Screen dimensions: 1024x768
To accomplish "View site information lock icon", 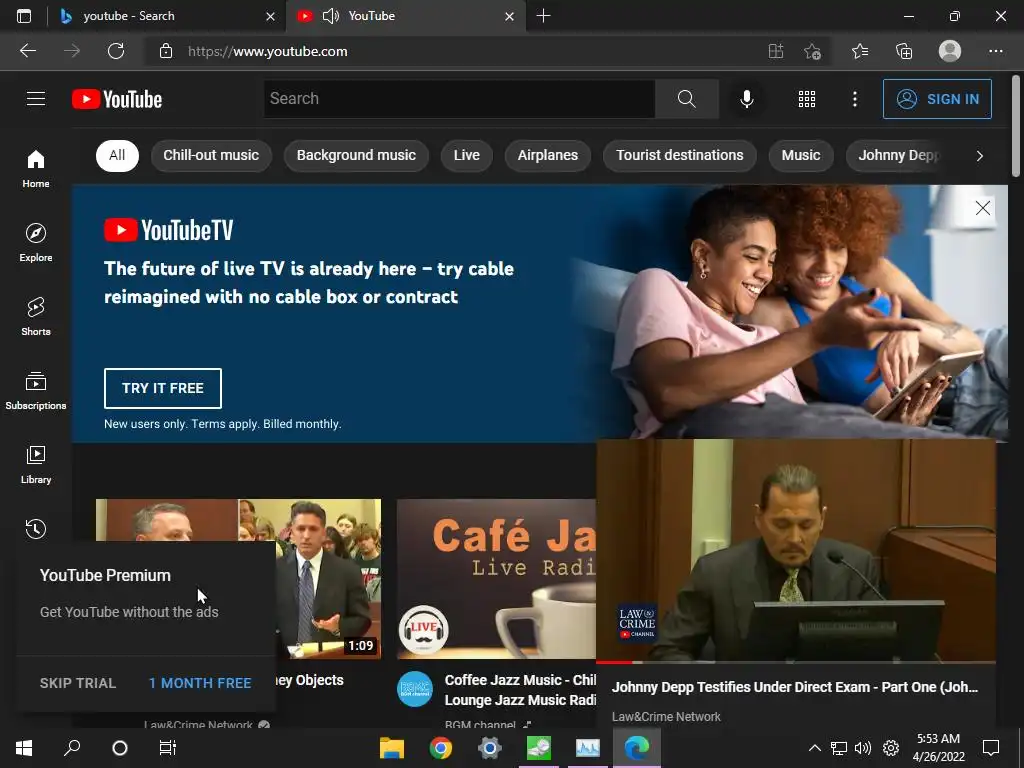I will click(166, 51).
